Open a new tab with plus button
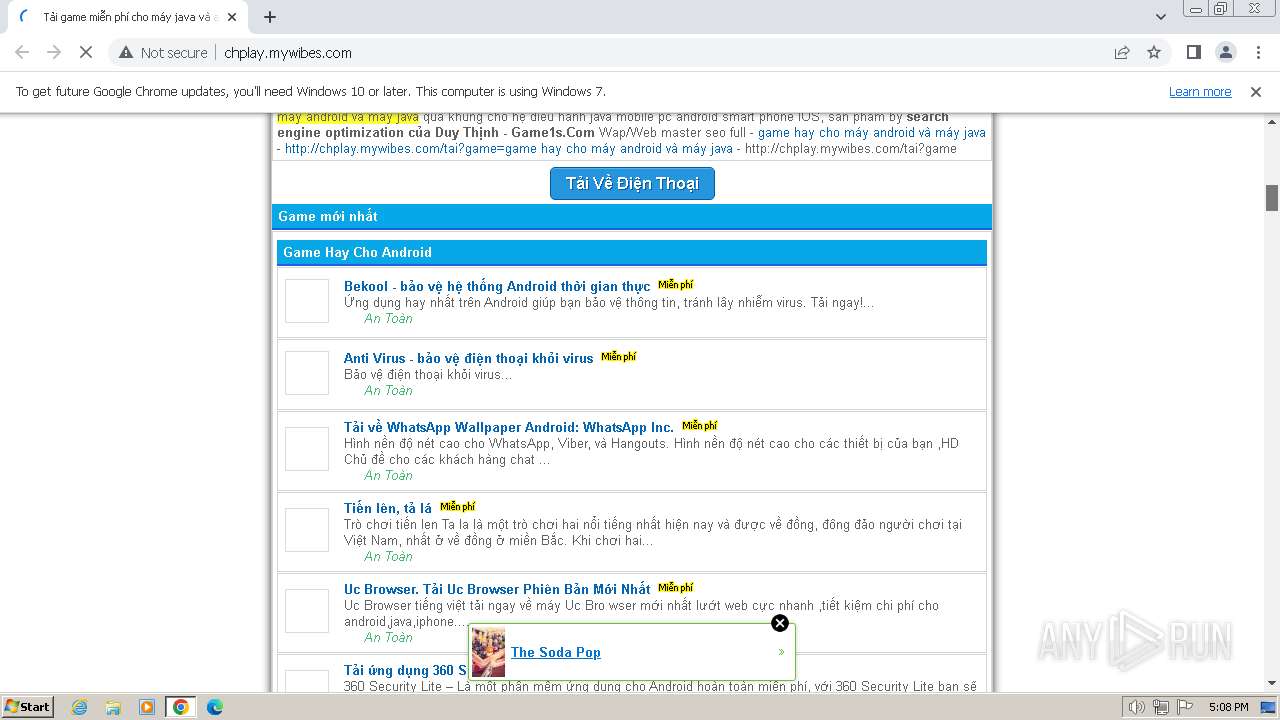Screen dimensions: 1280x720 [x=270, y=17]
